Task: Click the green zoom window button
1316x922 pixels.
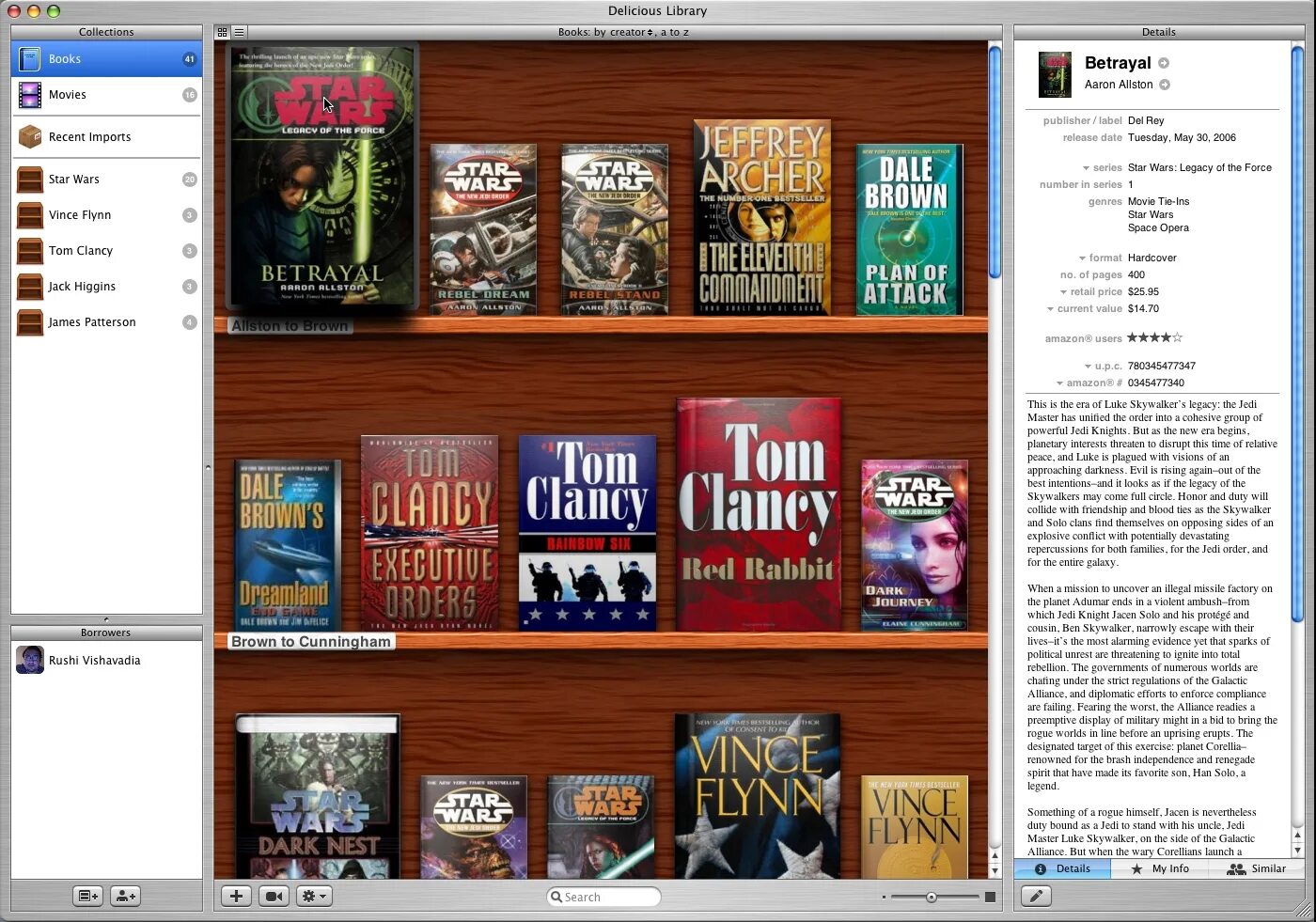Action: pyautogui.click(x=54, y=11)
